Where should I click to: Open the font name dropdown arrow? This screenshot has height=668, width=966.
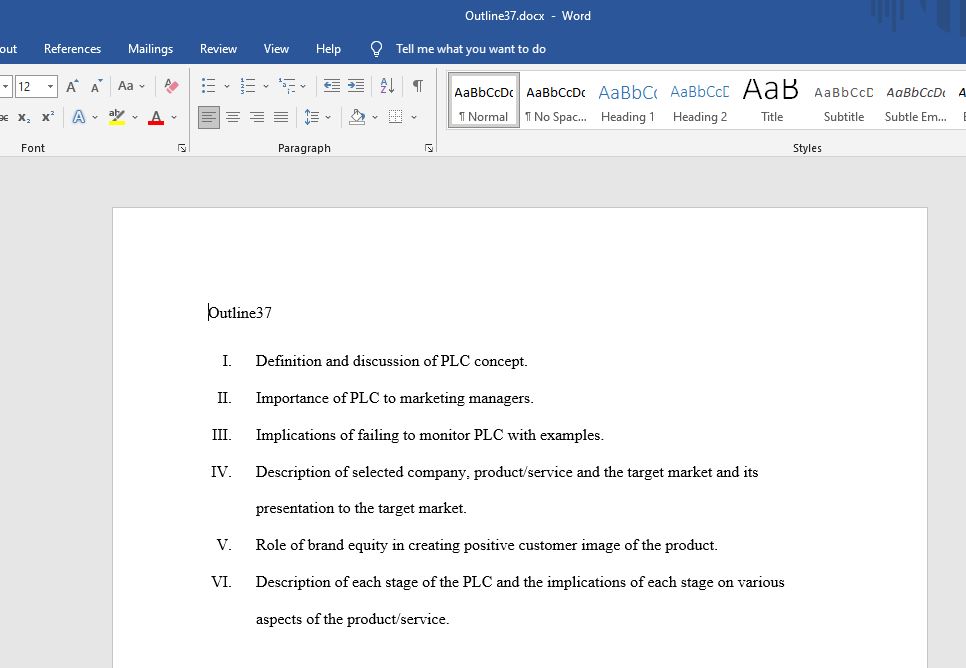pyautogui.click(x=5, y=86)
